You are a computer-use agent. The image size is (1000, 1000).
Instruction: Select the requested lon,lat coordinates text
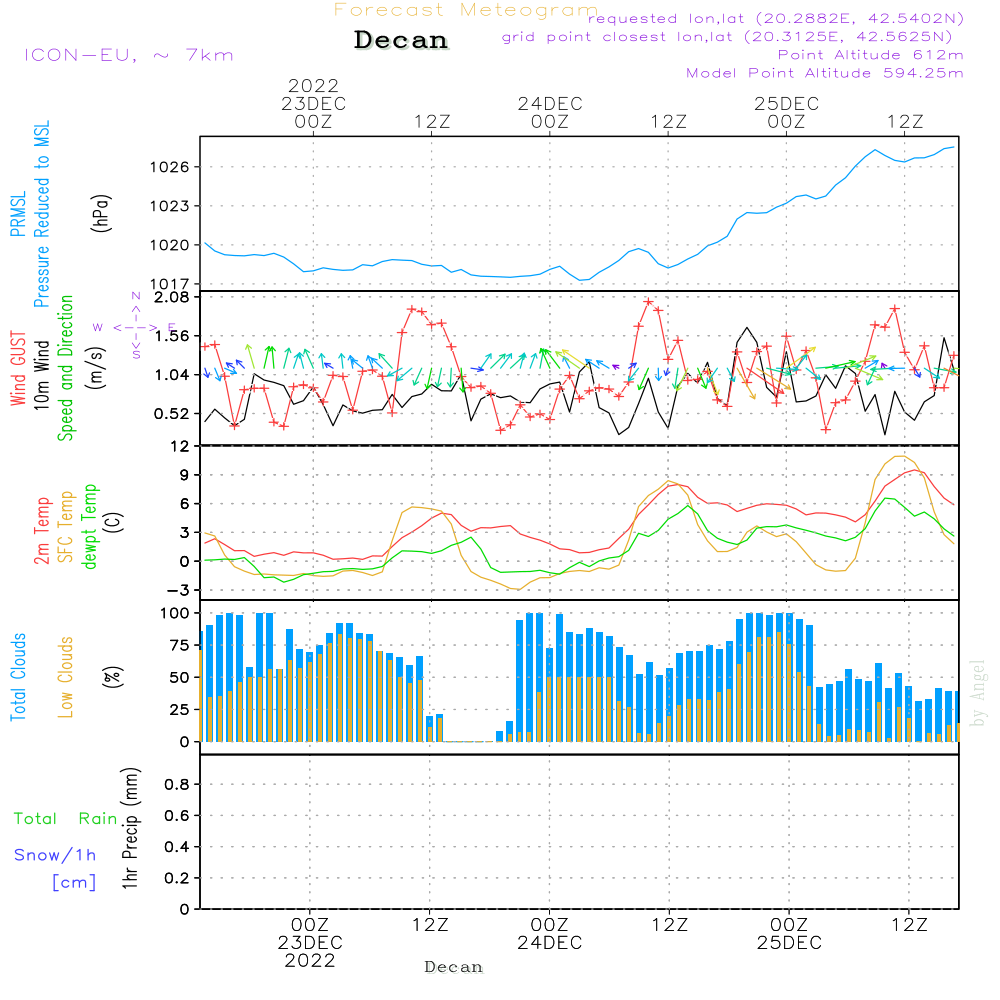click(776, 19)
